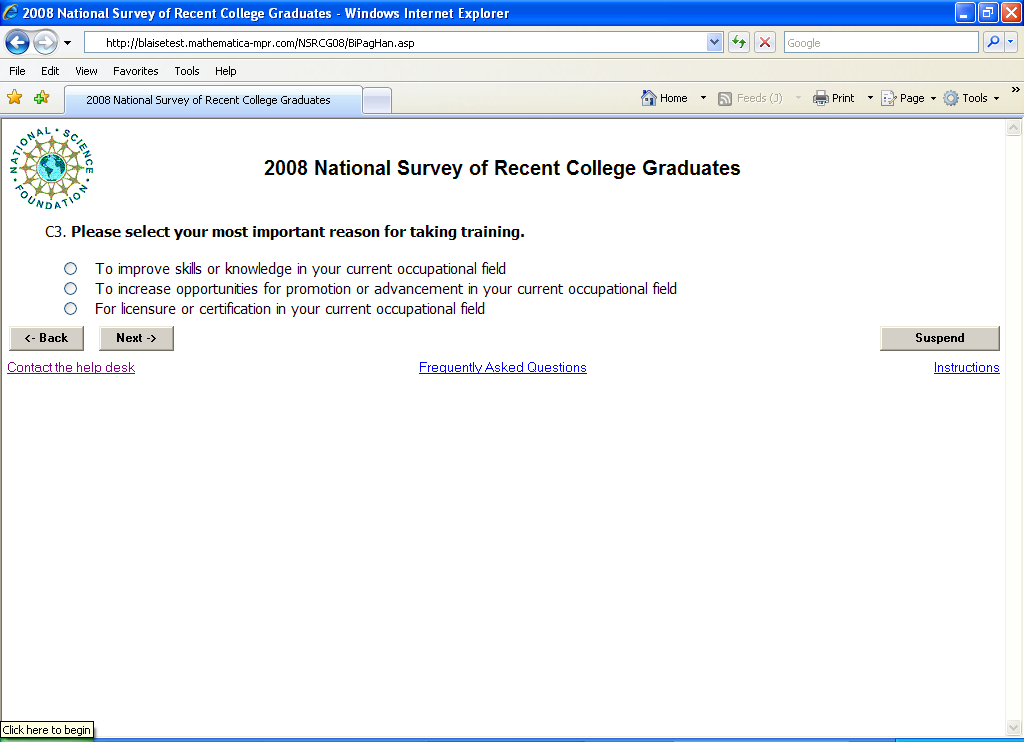Open the Instructions link
Screen dimensions: 1024x742
coord(967,368)
